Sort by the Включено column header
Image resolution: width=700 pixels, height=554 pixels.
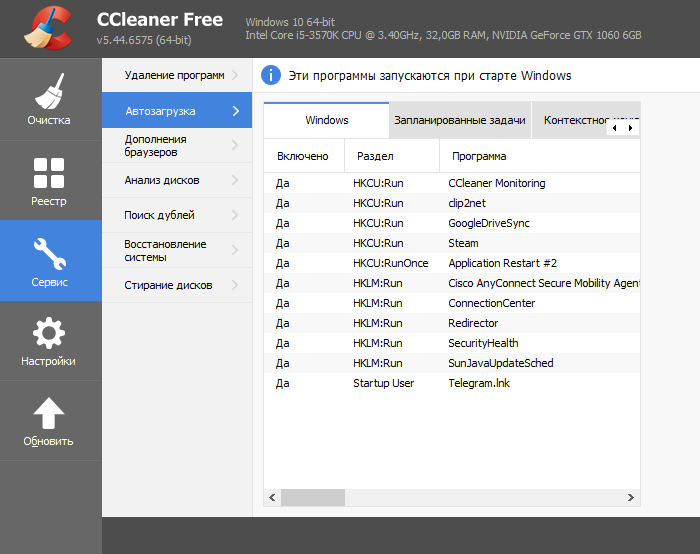pyautogui.click(x=304, y=156)
